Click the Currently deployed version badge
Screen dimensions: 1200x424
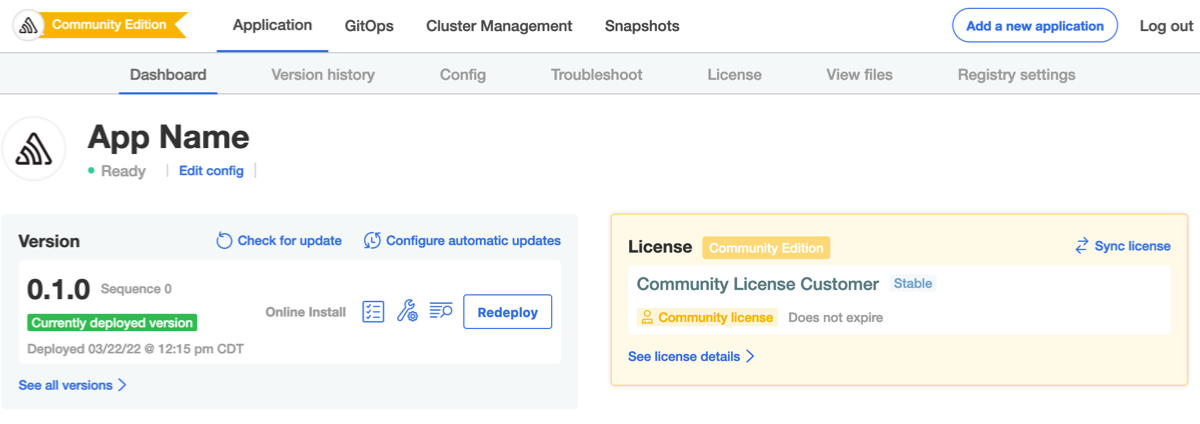(x=112, y=323)
